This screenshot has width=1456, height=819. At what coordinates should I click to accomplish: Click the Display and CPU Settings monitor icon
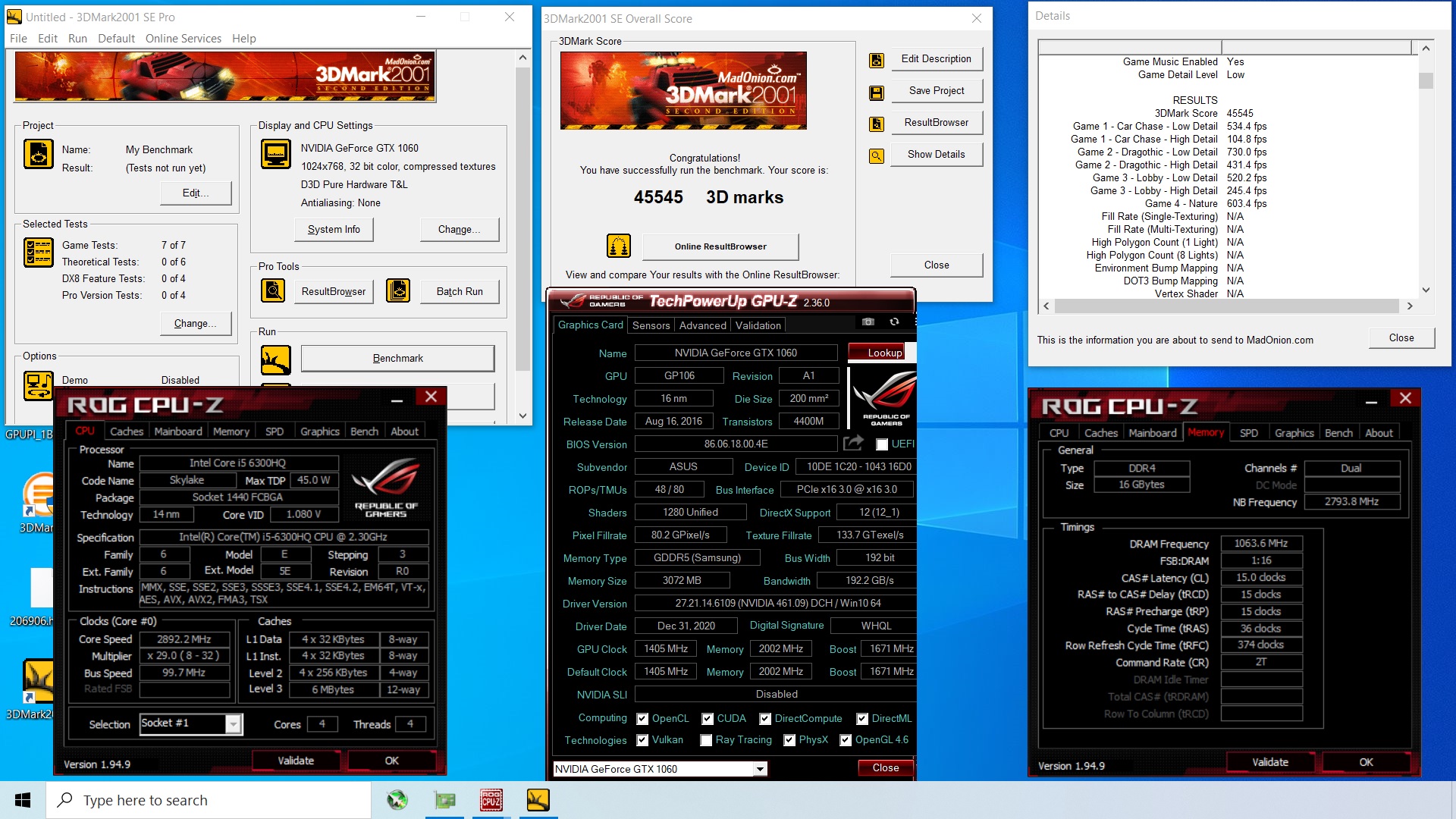click(x=275, y=154)
